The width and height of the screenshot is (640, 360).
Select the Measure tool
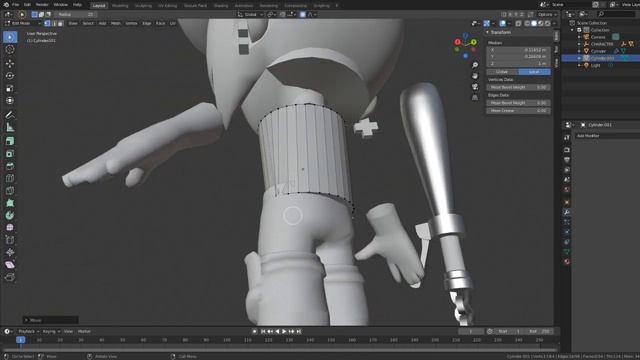point(10,127)
